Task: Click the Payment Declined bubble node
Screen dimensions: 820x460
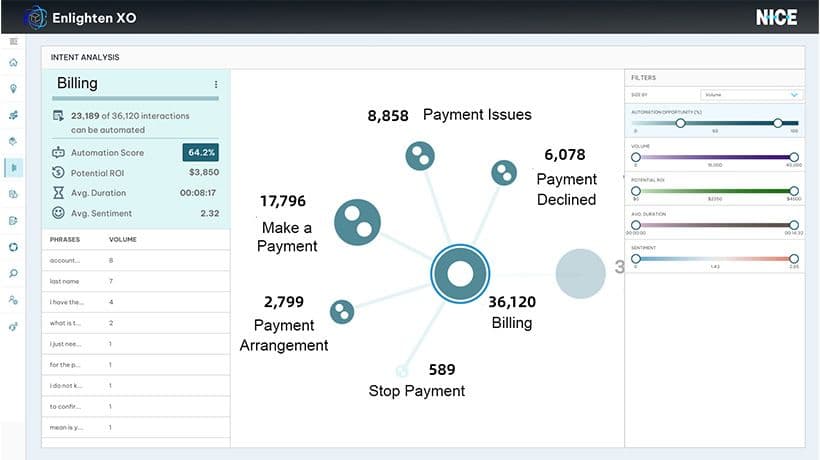Action: 504,173
